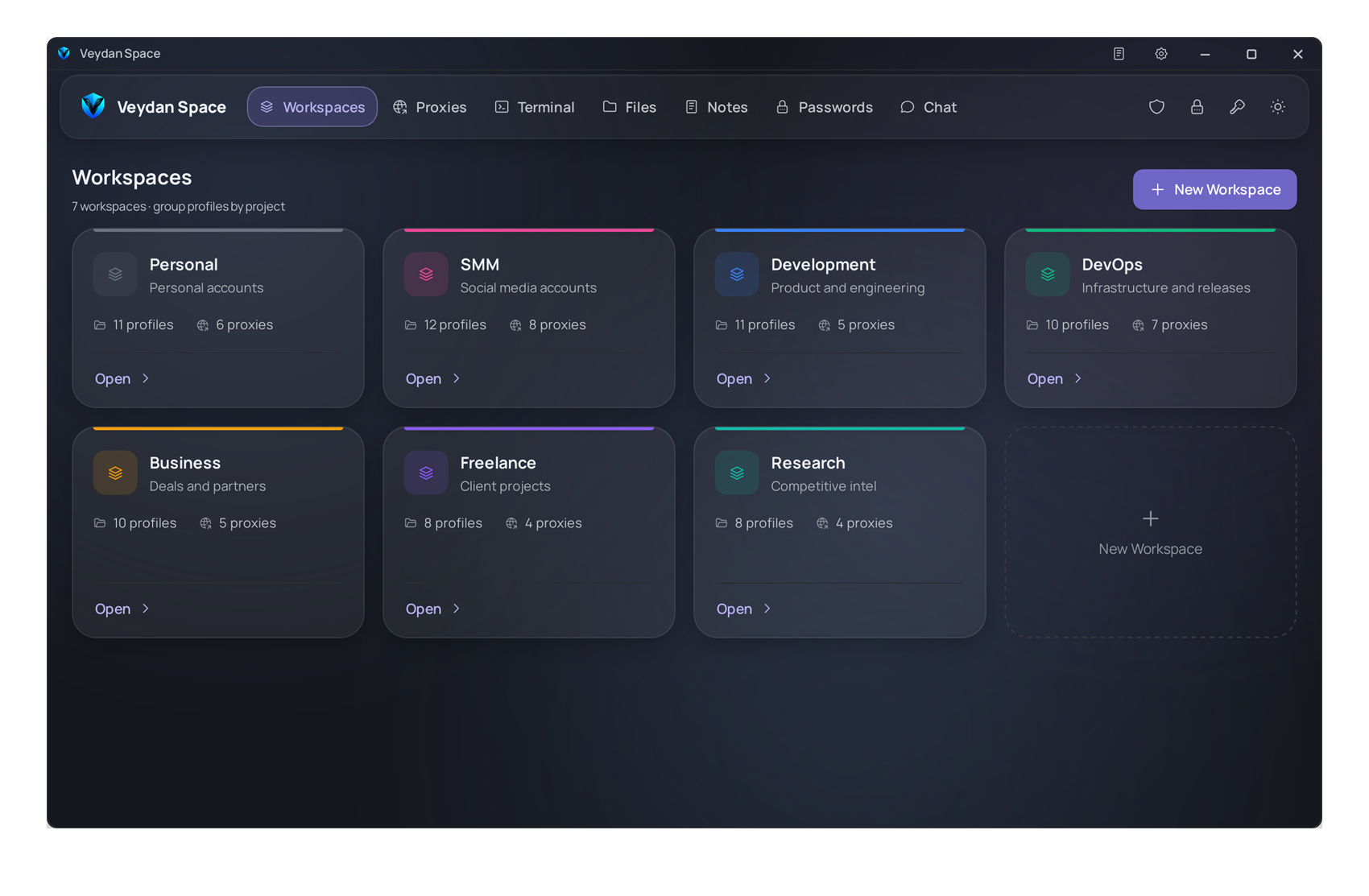
Task: Click the SMM workspace pink layers icon
Action: click(426, 275)
